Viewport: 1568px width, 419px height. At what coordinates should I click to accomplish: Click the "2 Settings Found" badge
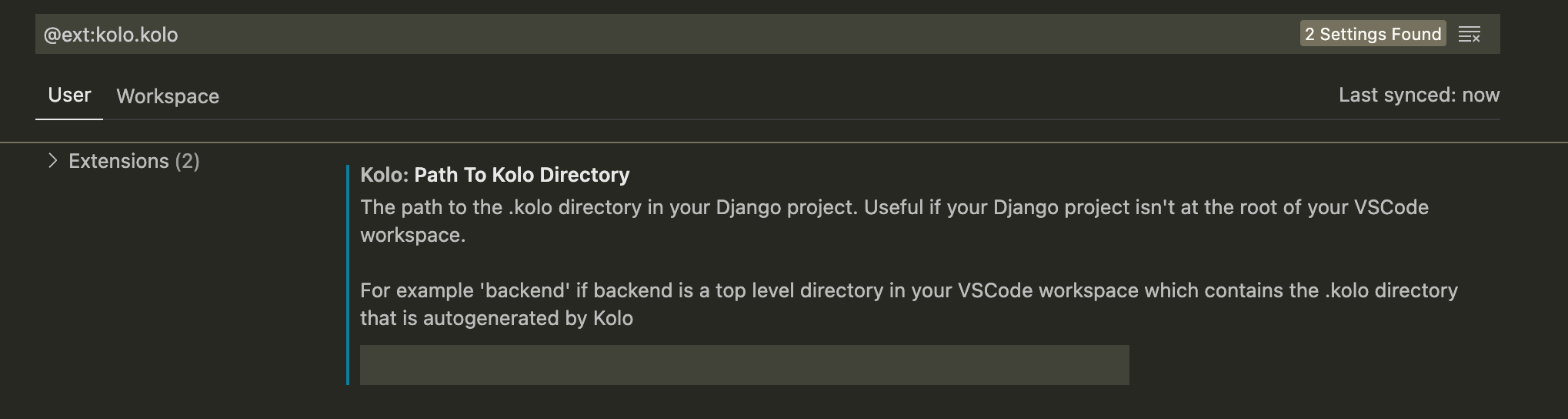(x=1373, y=34)
